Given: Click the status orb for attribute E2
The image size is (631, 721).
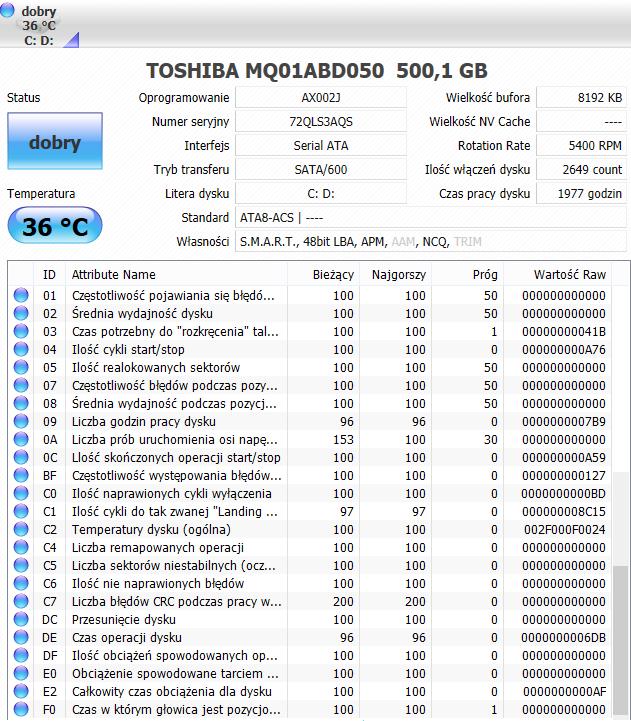Looking at the screenshot, I should (x=21, y=691).
